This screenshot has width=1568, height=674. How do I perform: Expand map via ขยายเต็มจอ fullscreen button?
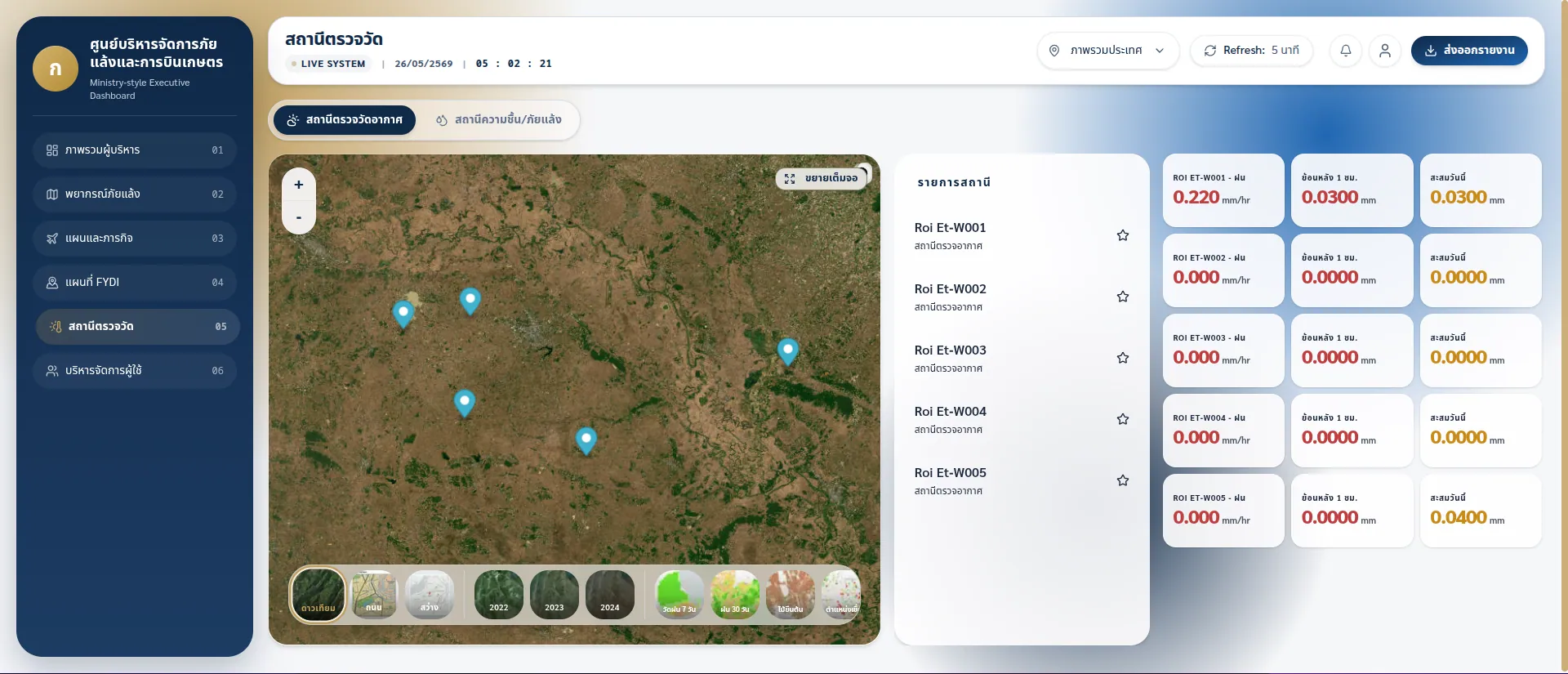(822, 178)
